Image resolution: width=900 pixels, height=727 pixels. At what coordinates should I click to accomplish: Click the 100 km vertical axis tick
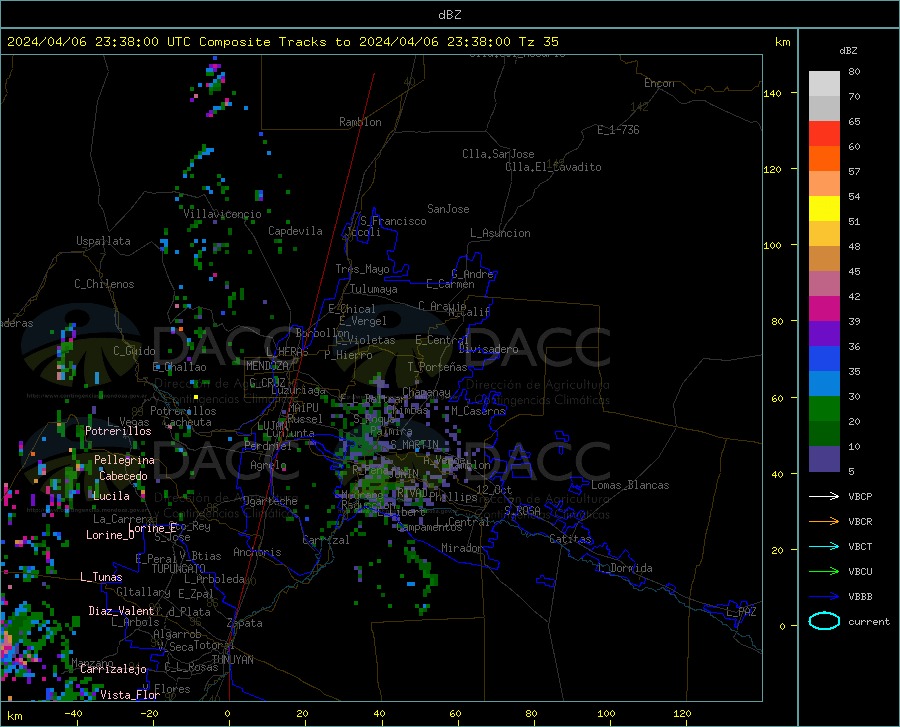773,246
